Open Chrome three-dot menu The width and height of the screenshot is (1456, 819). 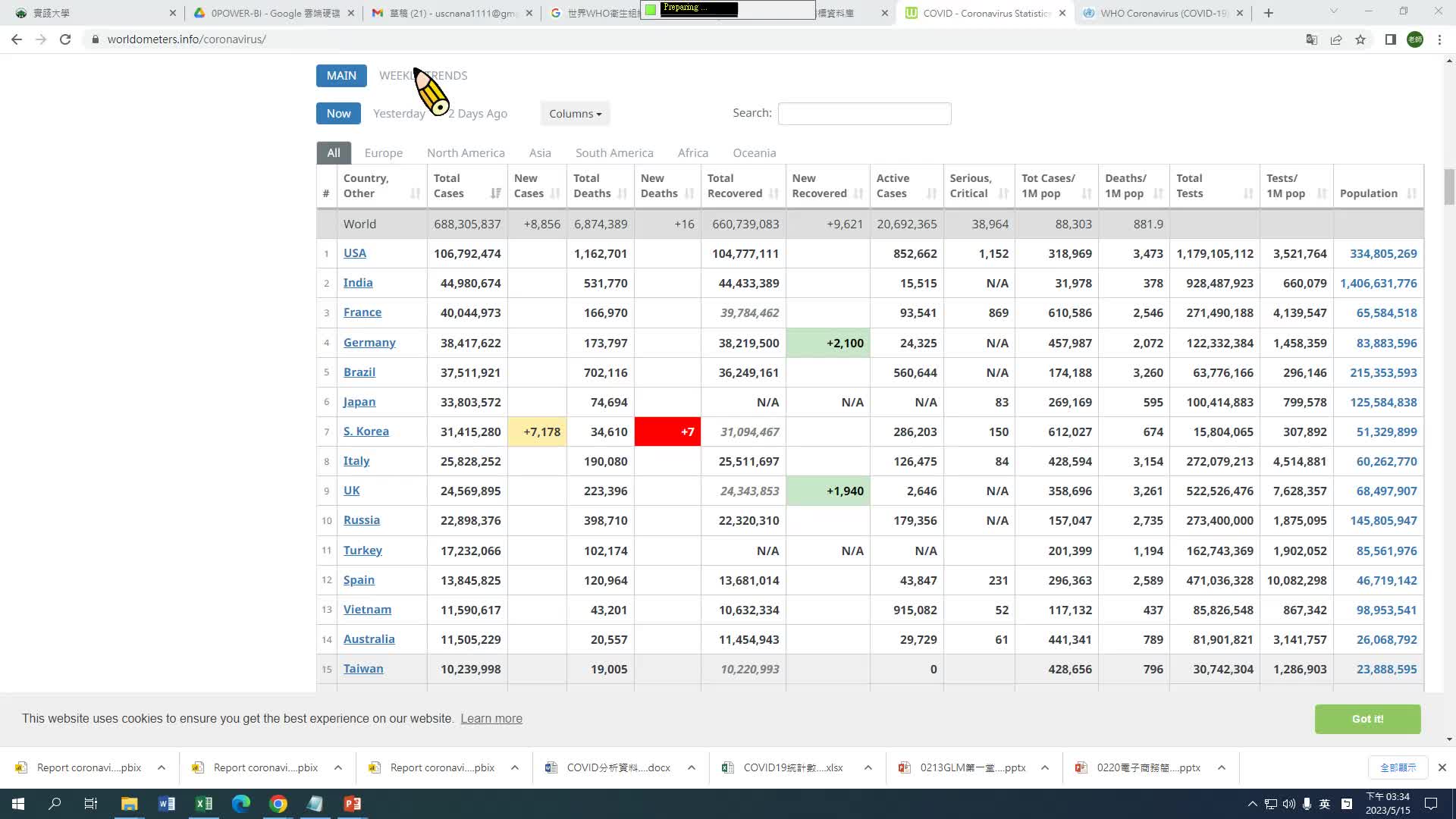click(1439, 39)
